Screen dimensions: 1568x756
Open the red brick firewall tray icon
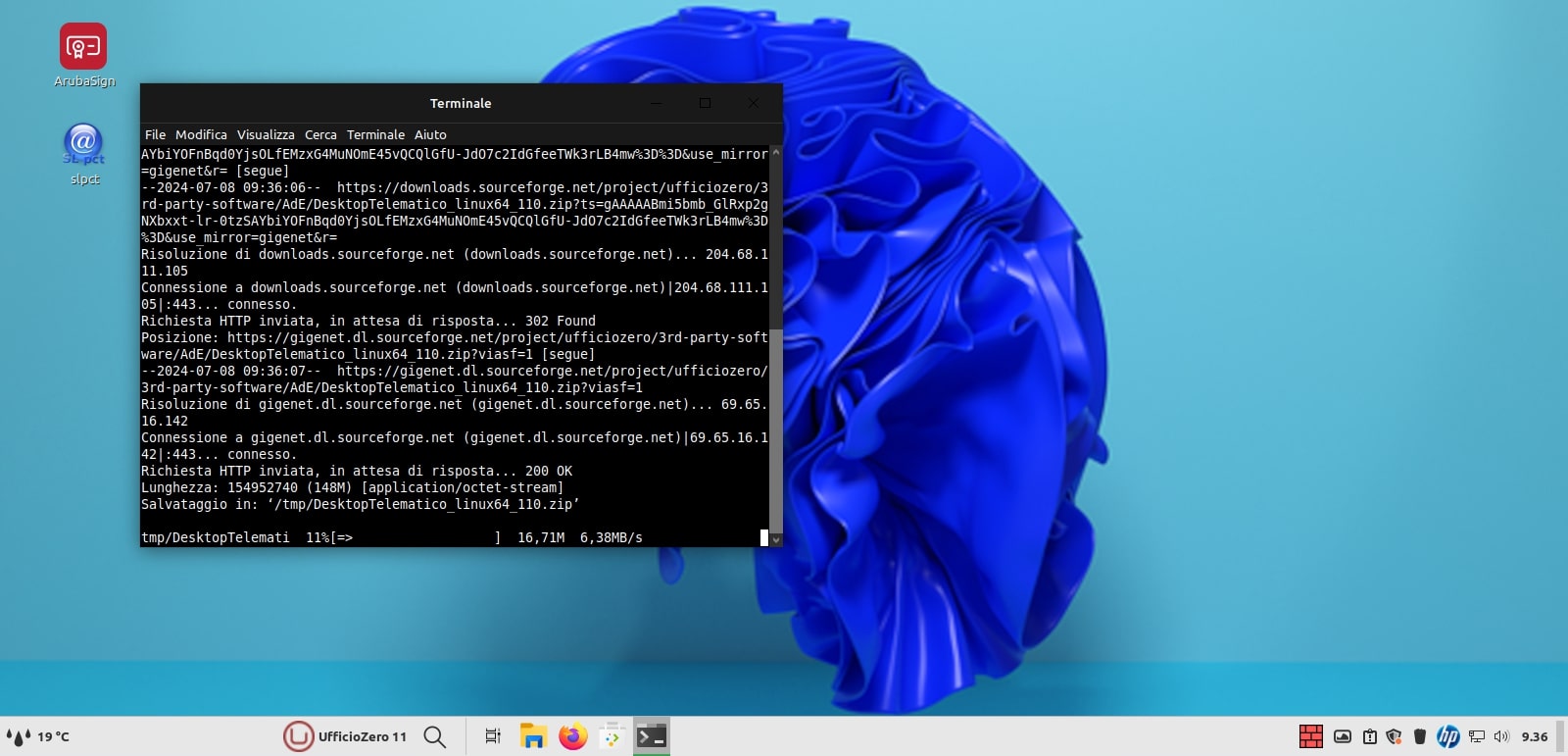click(x=1311, y=736)
